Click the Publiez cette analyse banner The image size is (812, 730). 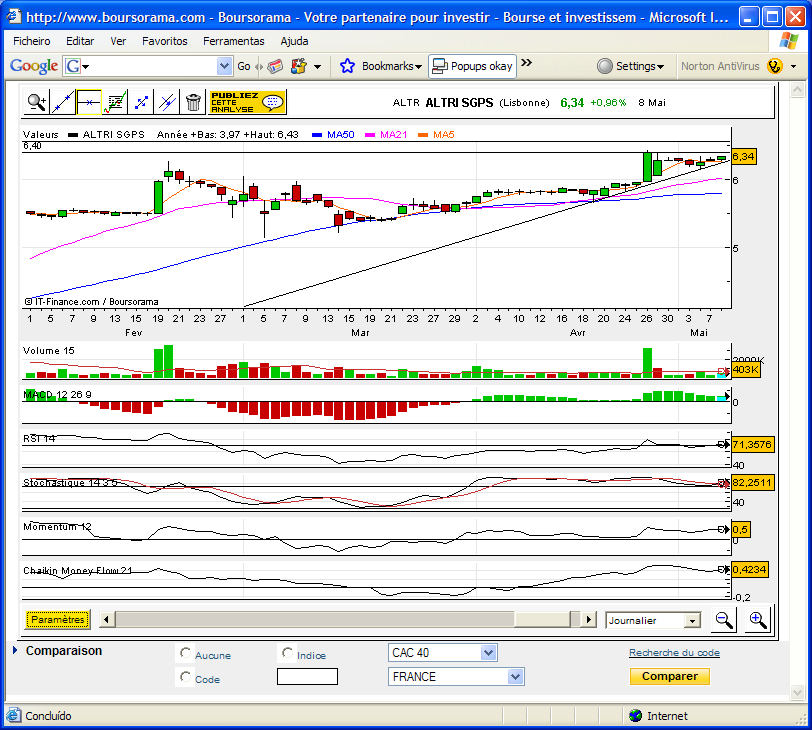click(248, 102)
